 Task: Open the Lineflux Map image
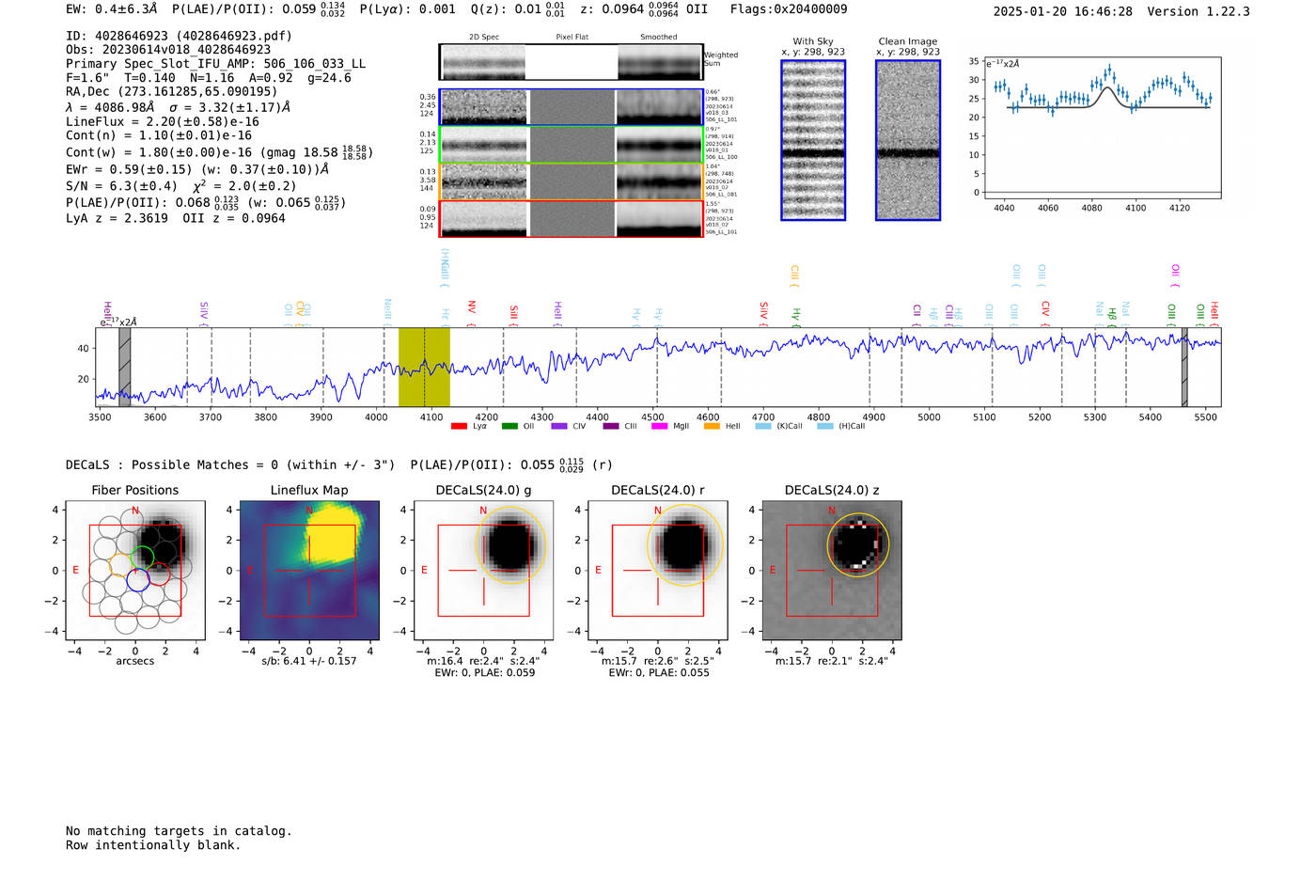click(309, 571)
